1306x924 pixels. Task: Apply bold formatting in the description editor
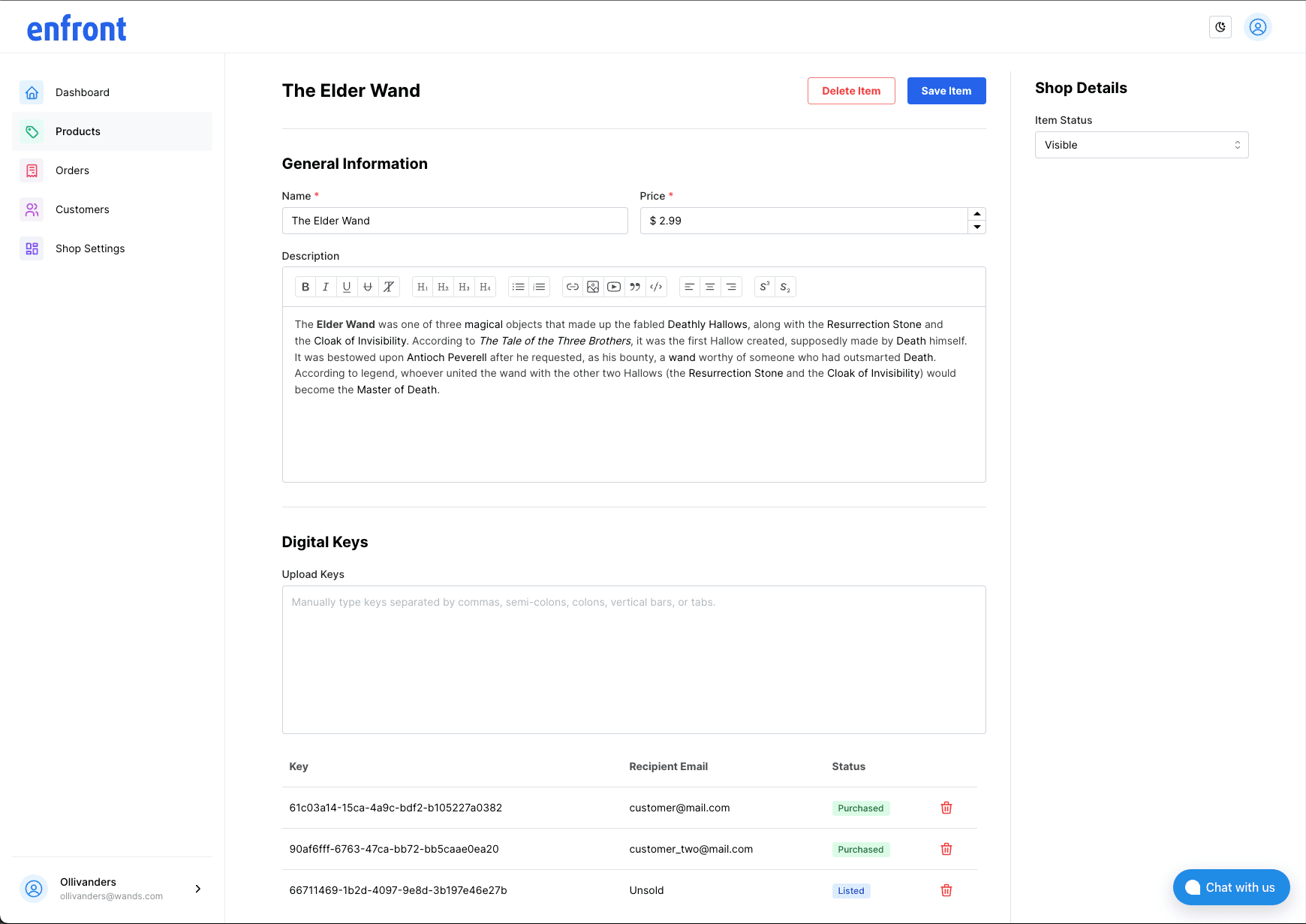tap(305, 287)
